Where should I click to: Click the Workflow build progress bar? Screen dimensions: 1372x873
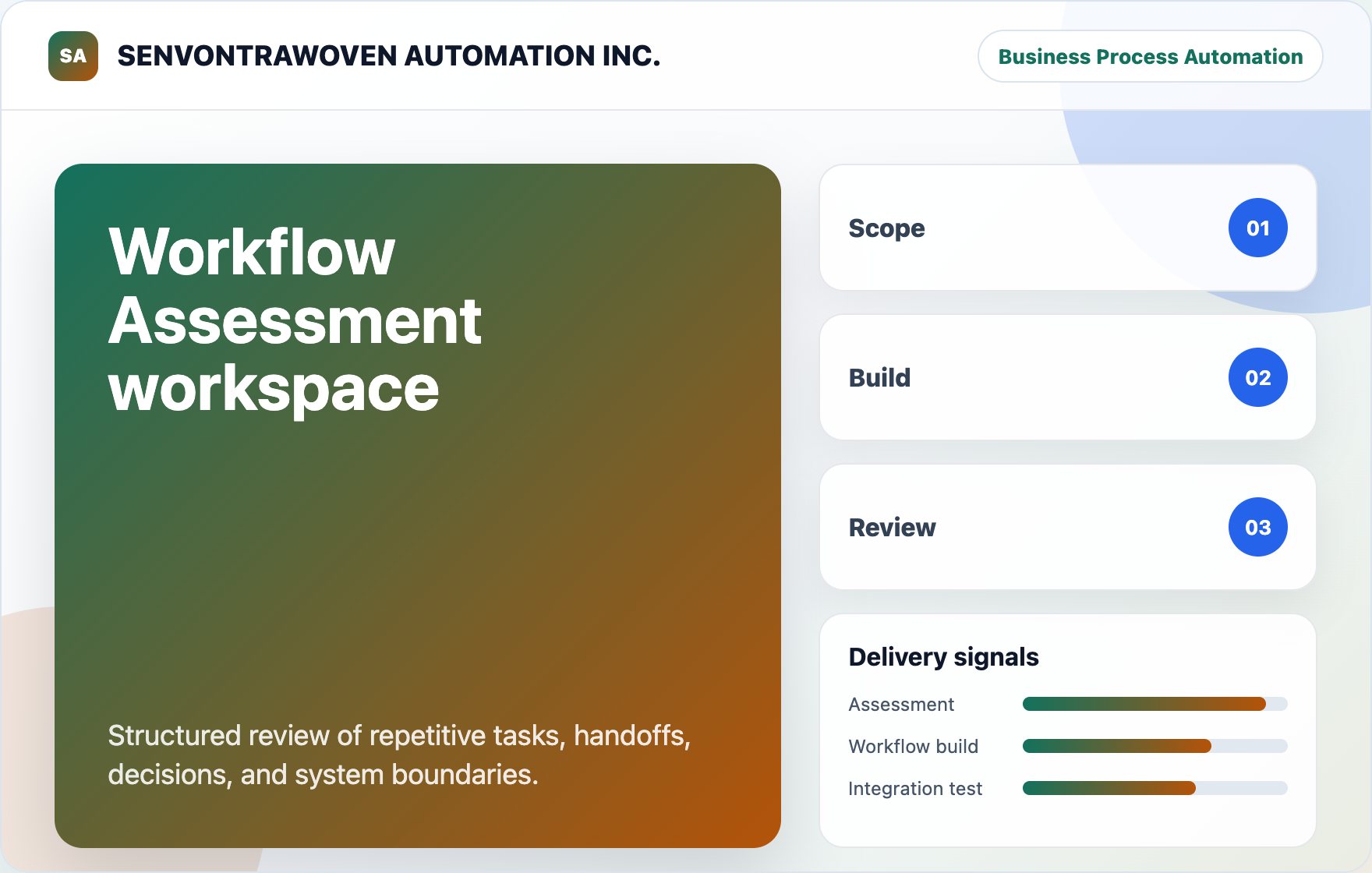[x=1155, y=746]
